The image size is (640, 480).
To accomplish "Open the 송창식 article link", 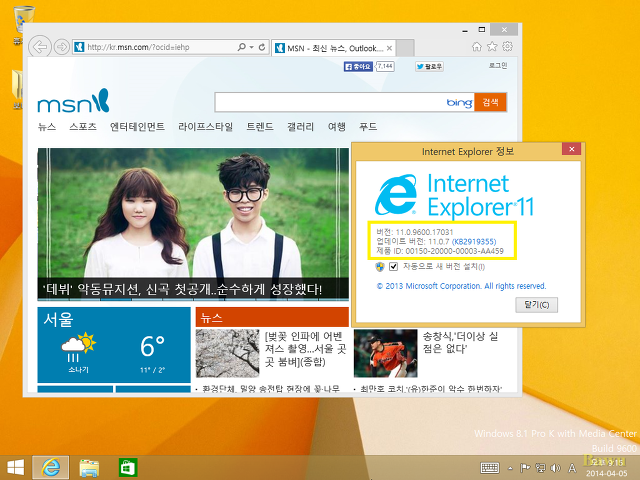I will tap(460, 342).
